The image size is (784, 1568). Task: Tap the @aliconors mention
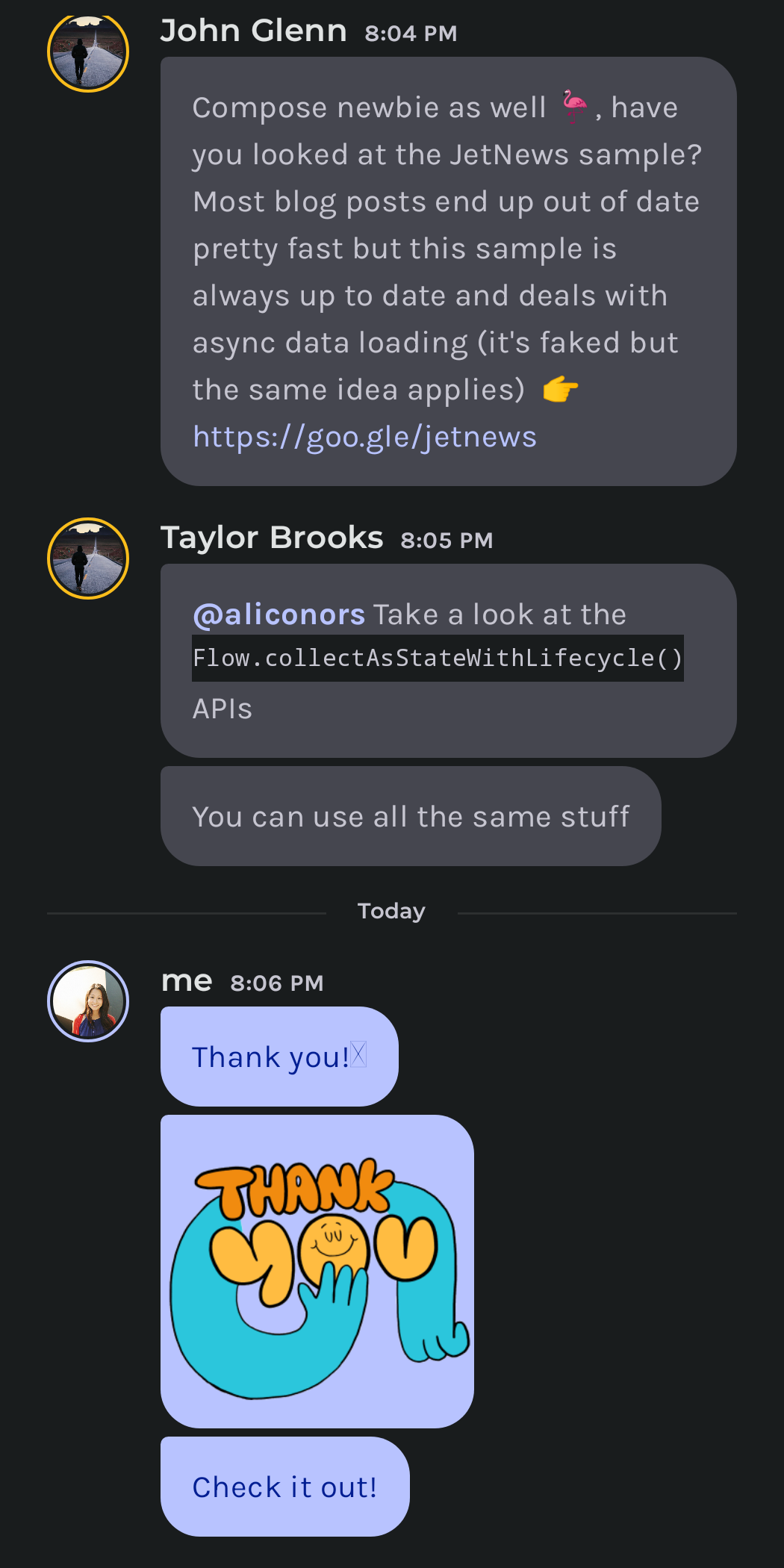pyautogui.click(x=279, y=615)
